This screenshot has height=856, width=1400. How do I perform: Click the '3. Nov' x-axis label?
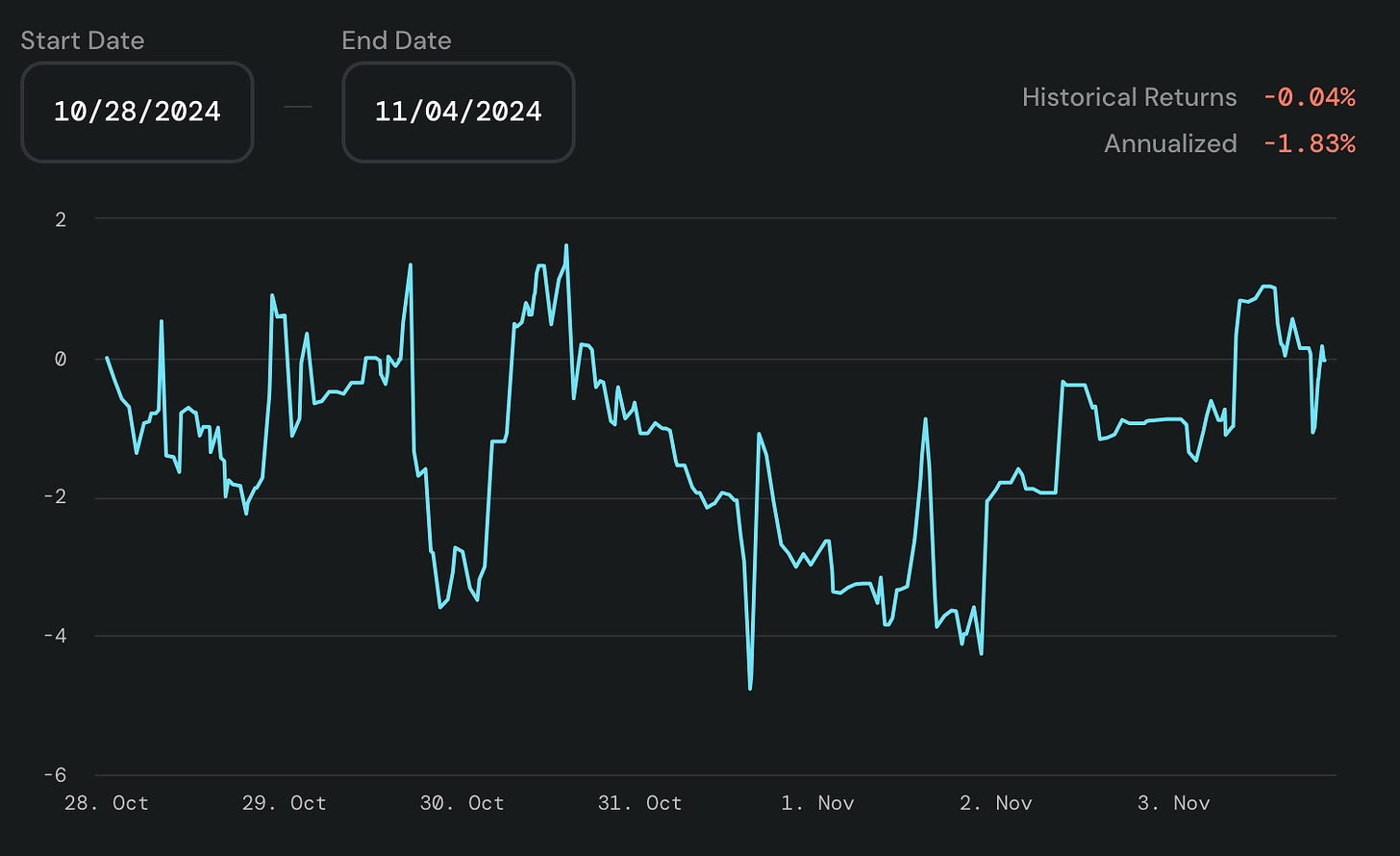[x=1173, y=803]
